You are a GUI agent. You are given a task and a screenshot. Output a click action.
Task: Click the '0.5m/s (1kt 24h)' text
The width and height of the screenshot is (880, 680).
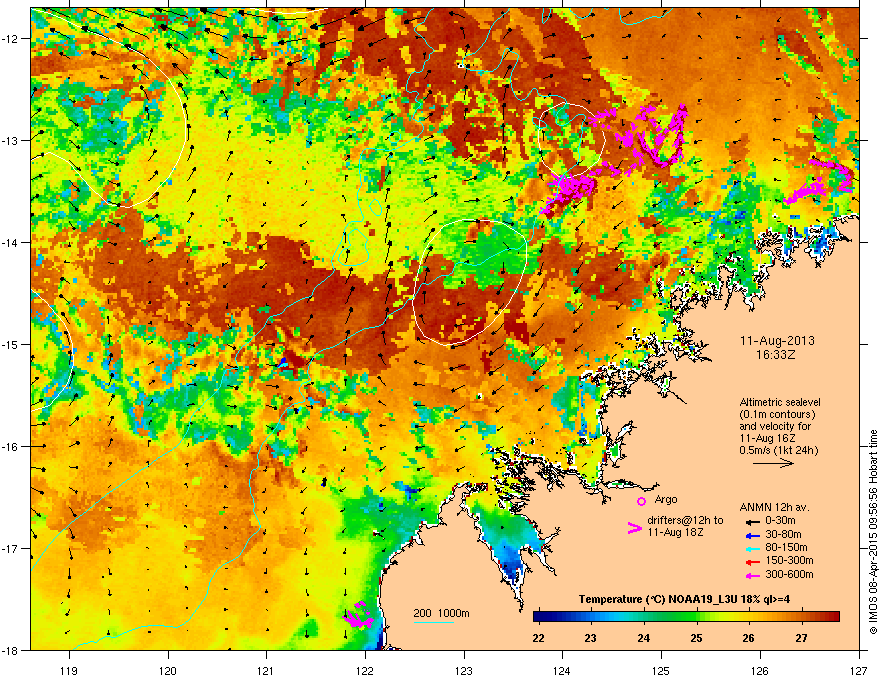[778, 450]
